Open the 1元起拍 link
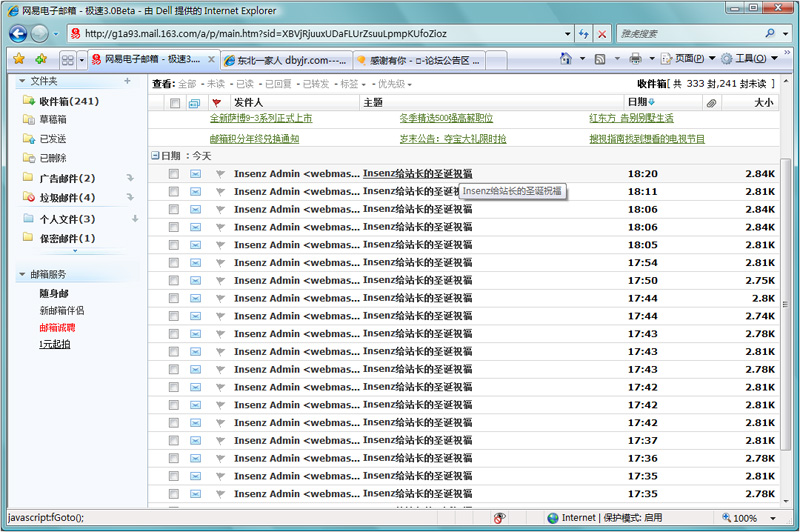The image size is (800, 532). [x=55, y=344]
